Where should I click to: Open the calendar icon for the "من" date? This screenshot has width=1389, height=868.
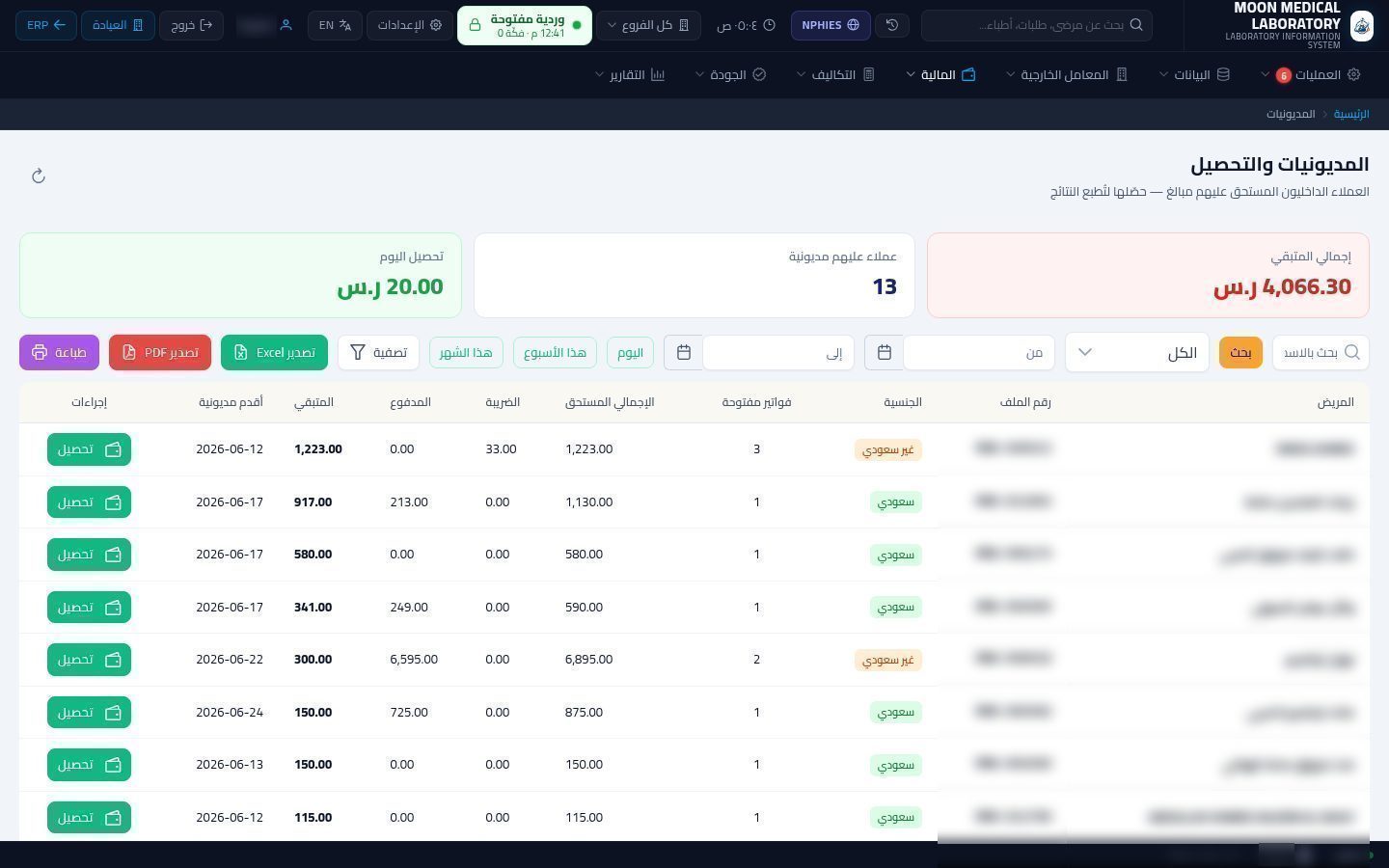click(884, 353)
